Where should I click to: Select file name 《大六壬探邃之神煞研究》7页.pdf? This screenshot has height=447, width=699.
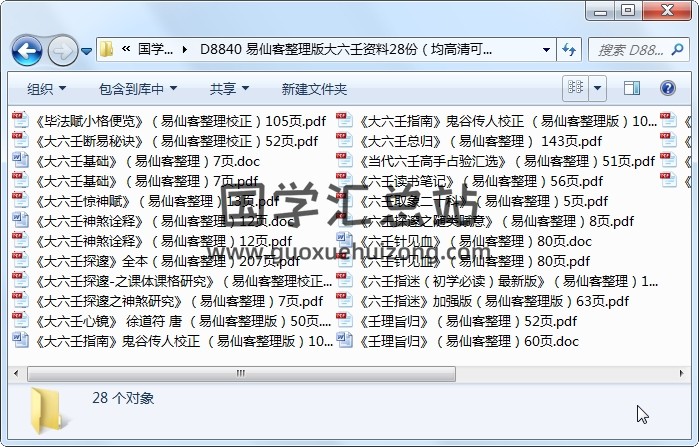pos(178,302)
